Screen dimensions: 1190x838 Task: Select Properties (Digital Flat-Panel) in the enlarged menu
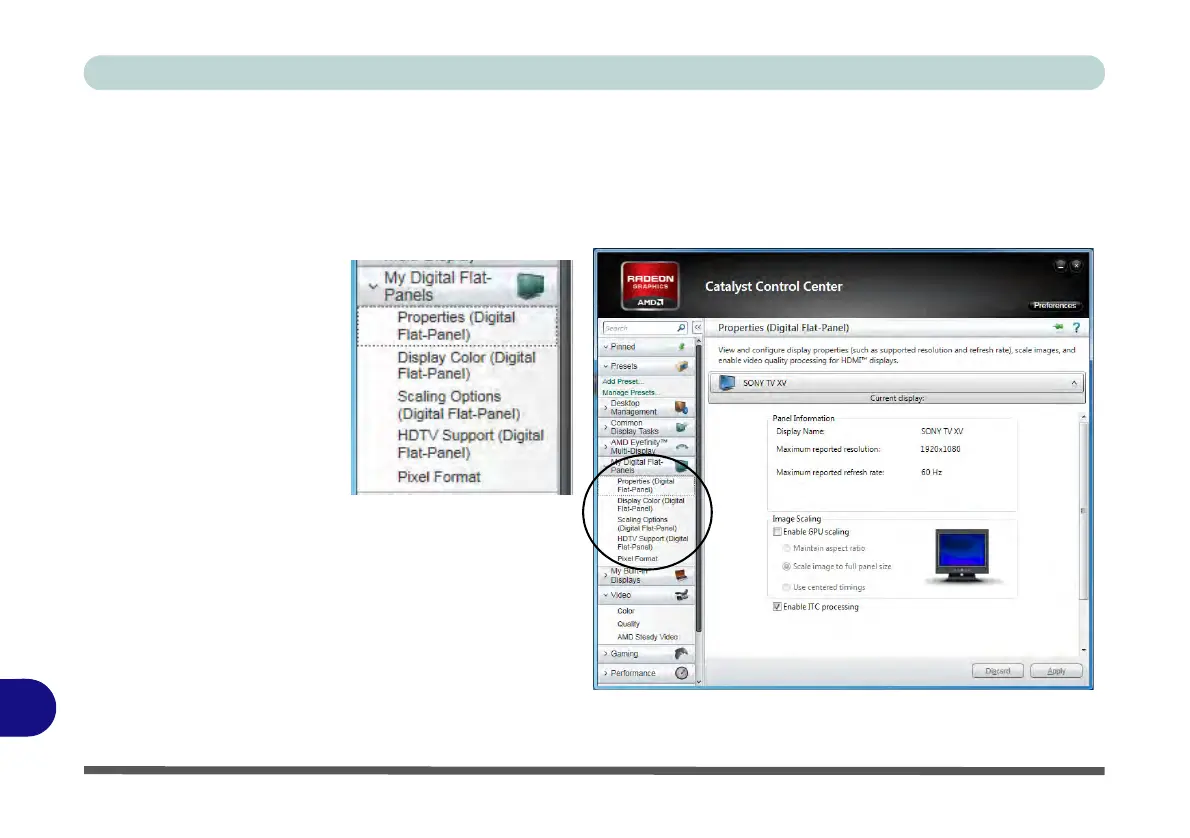[x=456, y=326]
